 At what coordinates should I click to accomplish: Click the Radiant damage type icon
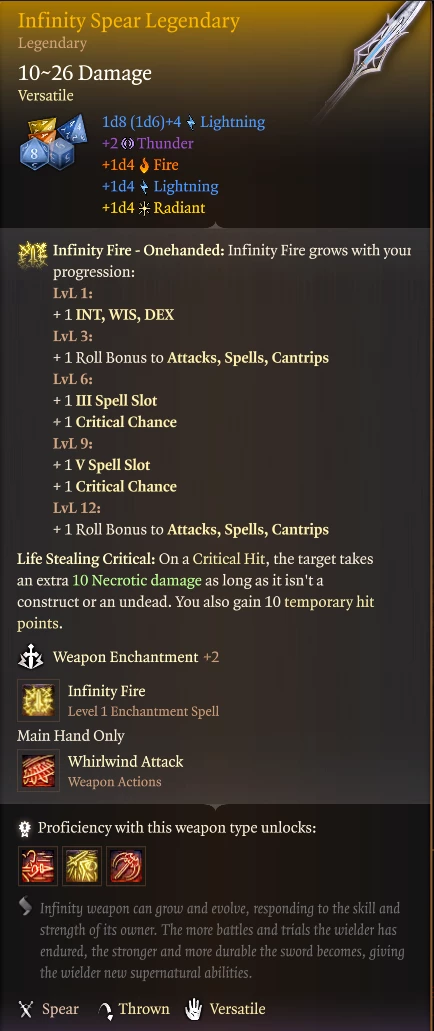click(144, 208)
